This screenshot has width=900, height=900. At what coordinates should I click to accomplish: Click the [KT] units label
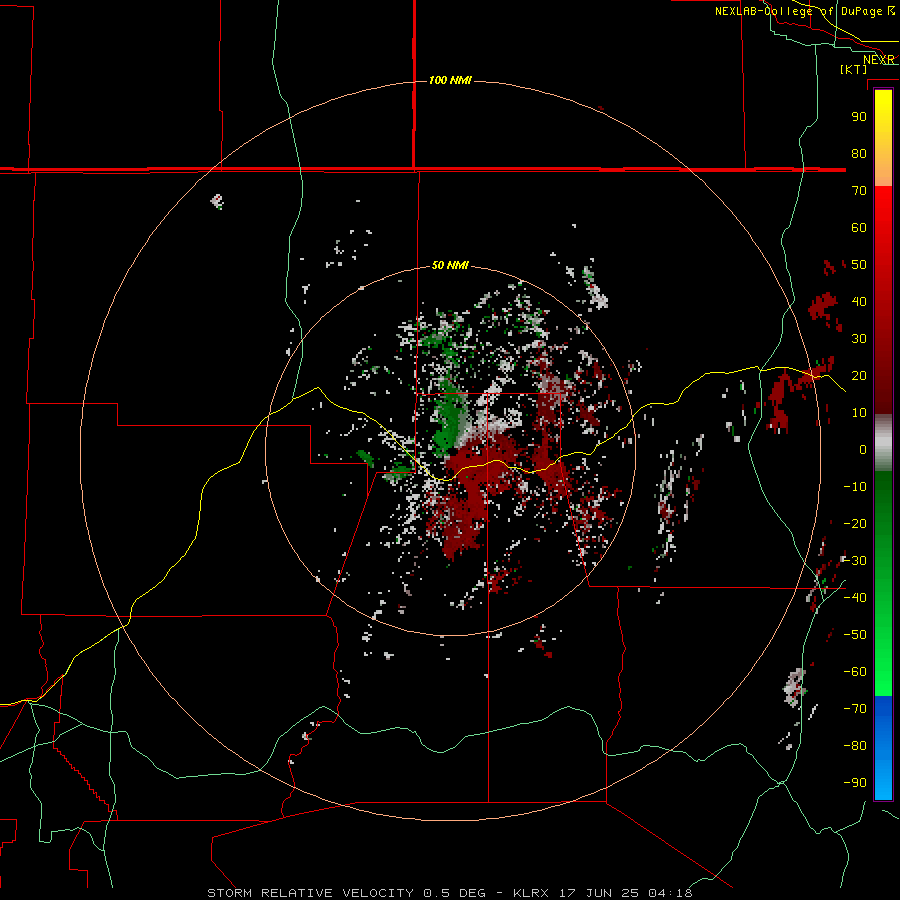point(853,69)
